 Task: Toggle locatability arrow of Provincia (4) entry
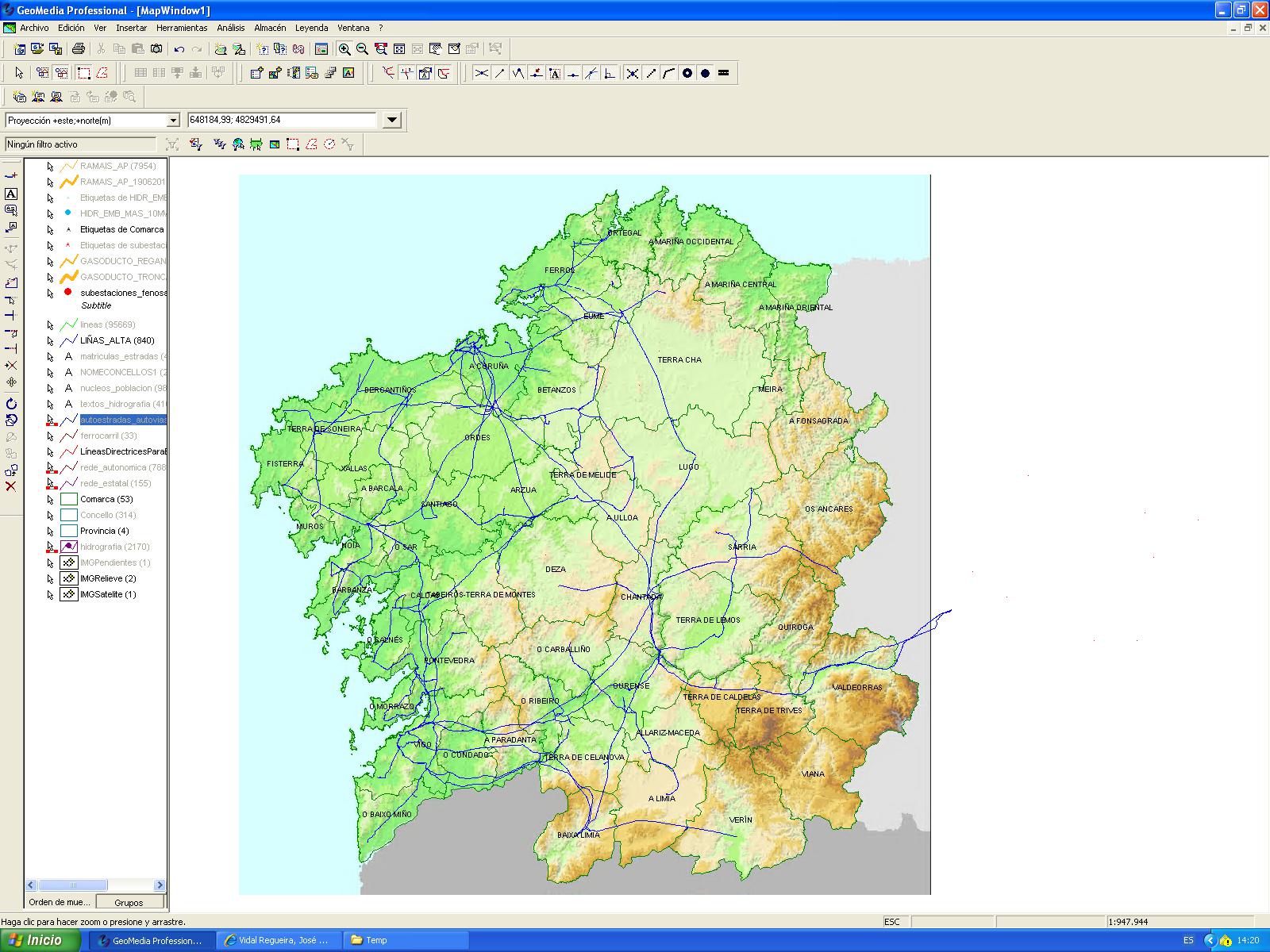click(50, 531)
